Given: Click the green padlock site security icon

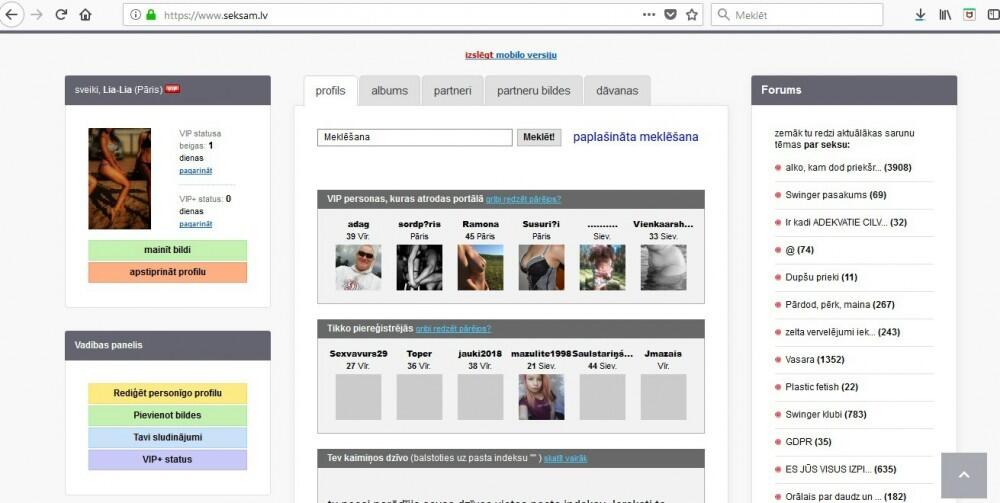Looking at the screenshot, I should coord(151,15).
